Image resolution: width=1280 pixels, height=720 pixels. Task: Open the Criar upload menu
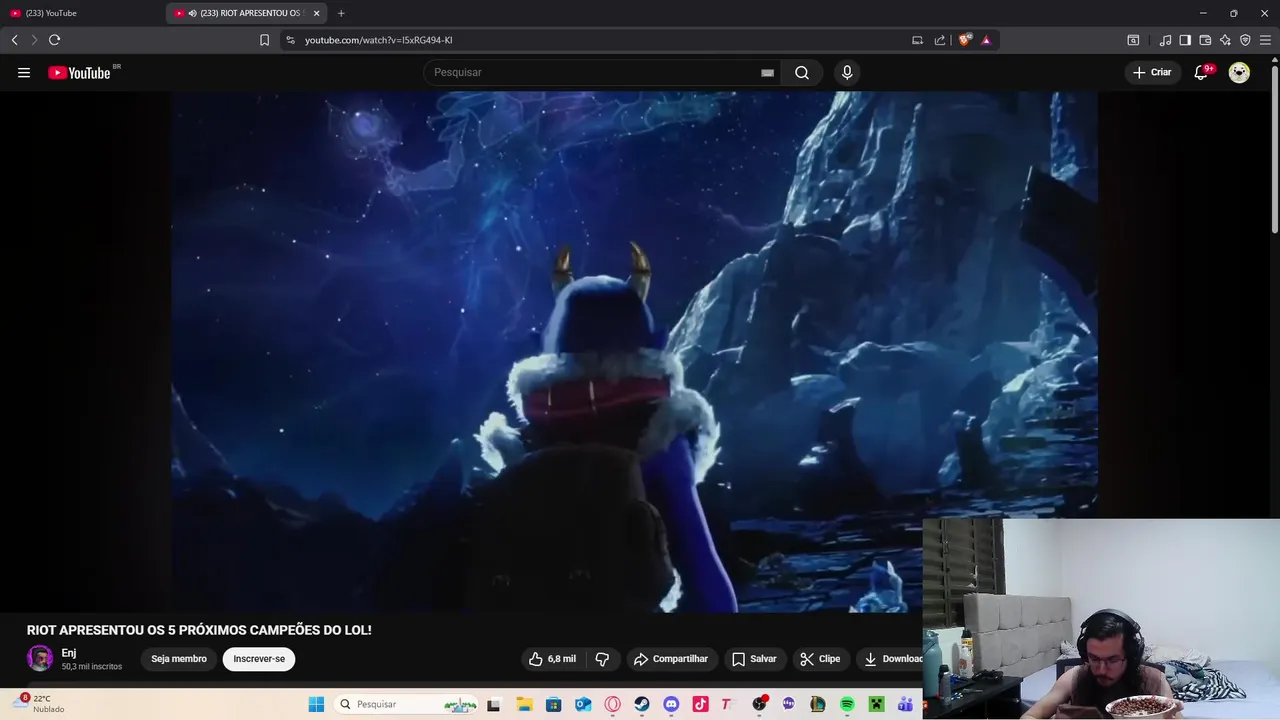pos(1151,72)
